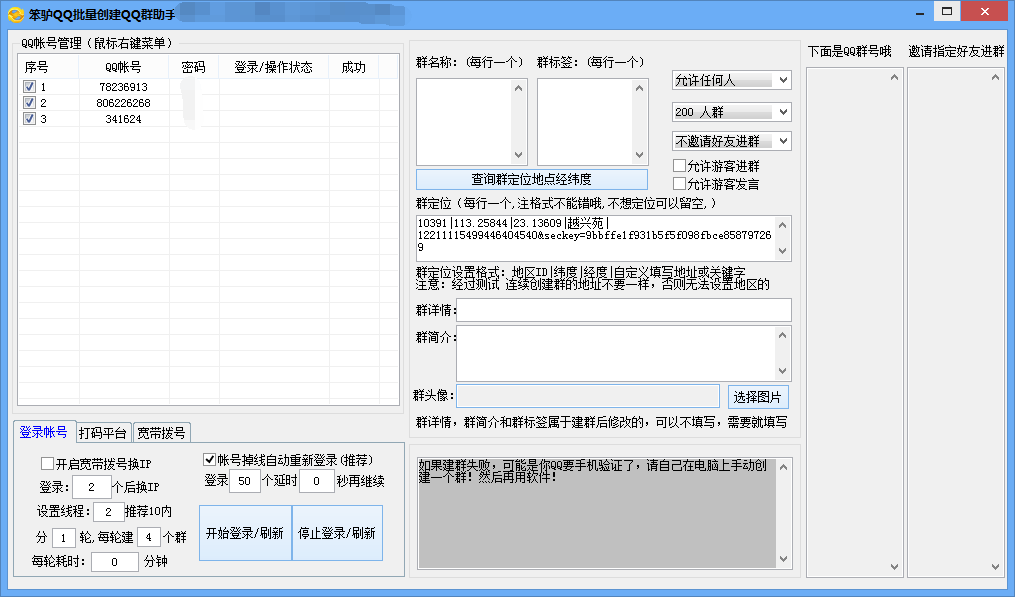Select account number 341624
The image size is (1015, 597).
point(124,119)
